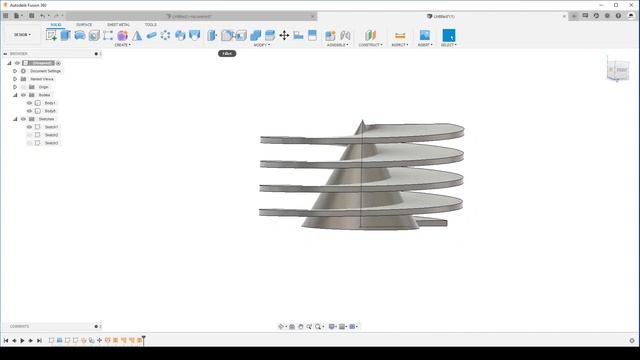This screenshot has height=360, width=640.
Task: Open the Assemble menu dropdown
Action: click(338, 45)
